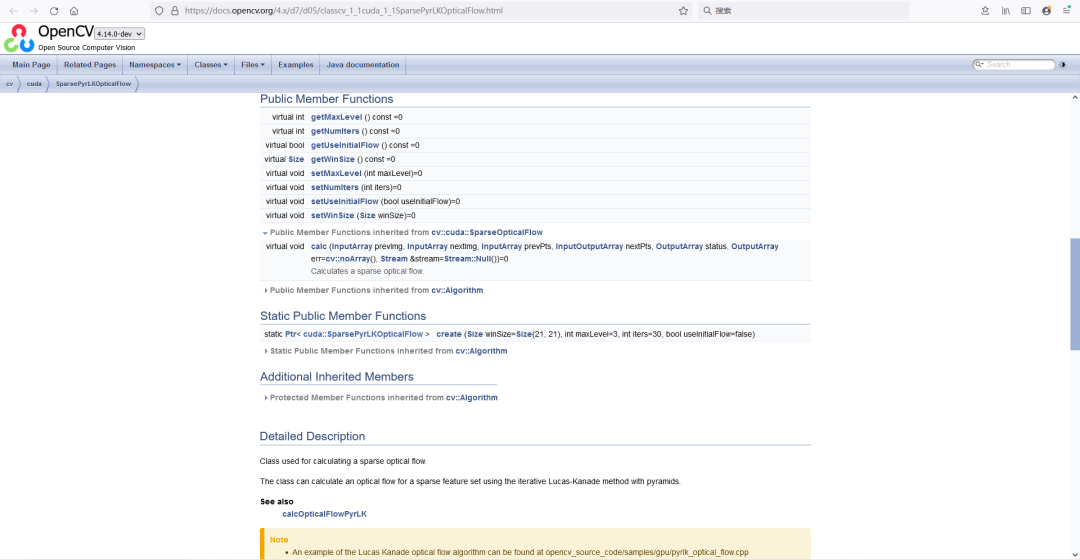Click the OpenCV logo
This screenshot has height=560, width=1080.
coord(19,39)
